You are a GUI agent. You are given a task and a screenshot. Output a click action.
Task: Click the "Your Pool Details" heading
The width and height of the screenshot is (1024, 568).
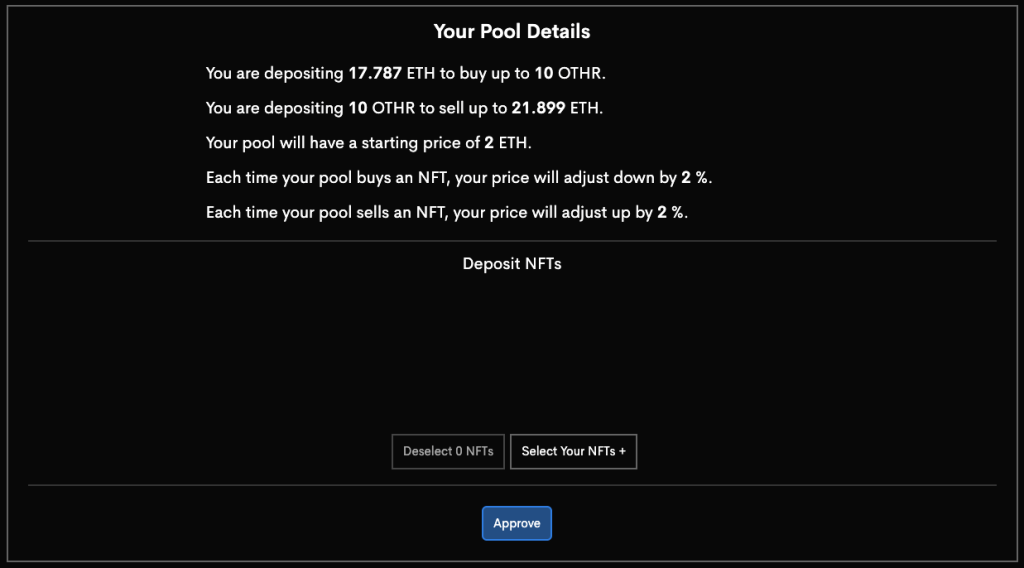point(511,32)
